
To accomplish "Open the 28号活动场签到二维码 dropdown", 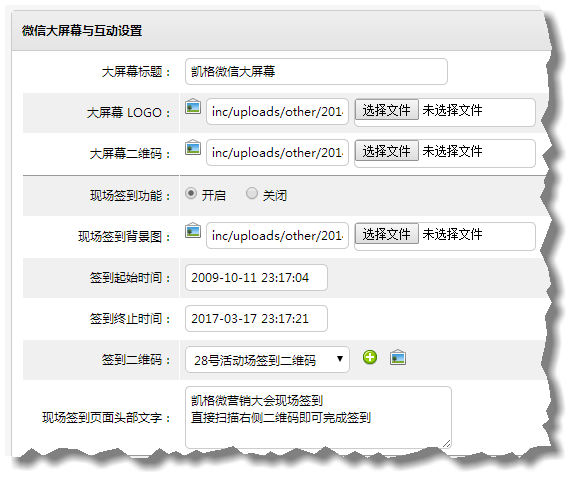I will [267, 359].
